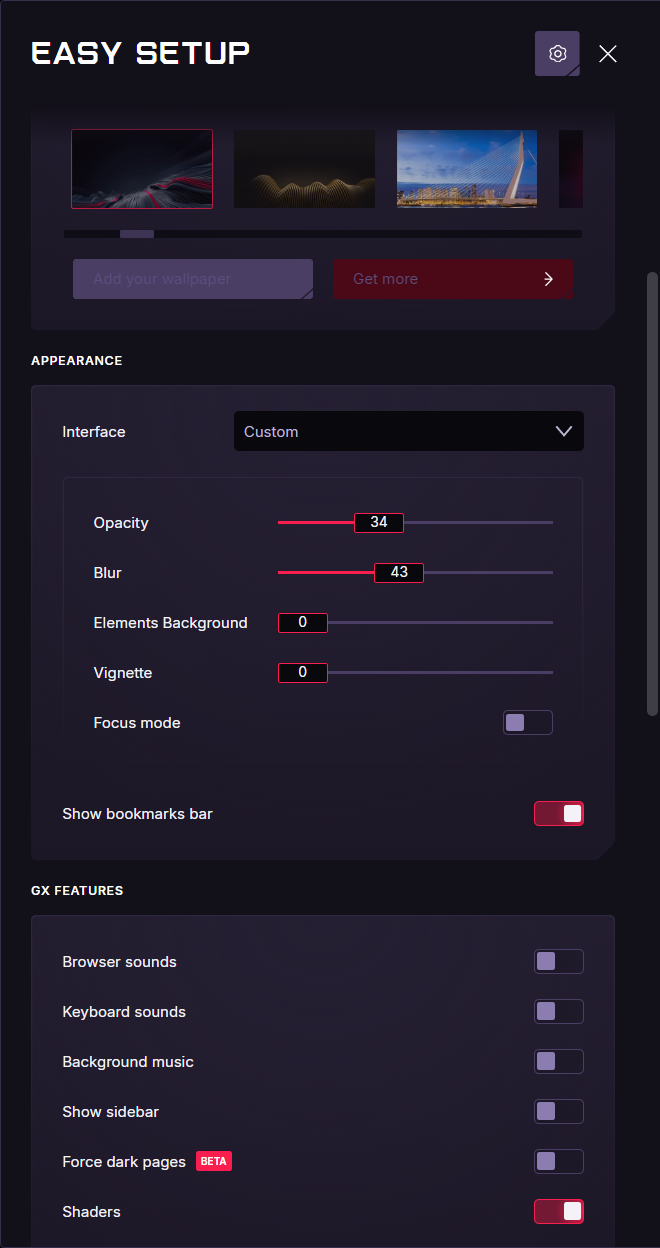Click the Elements Background slider track

coord(440,623)
